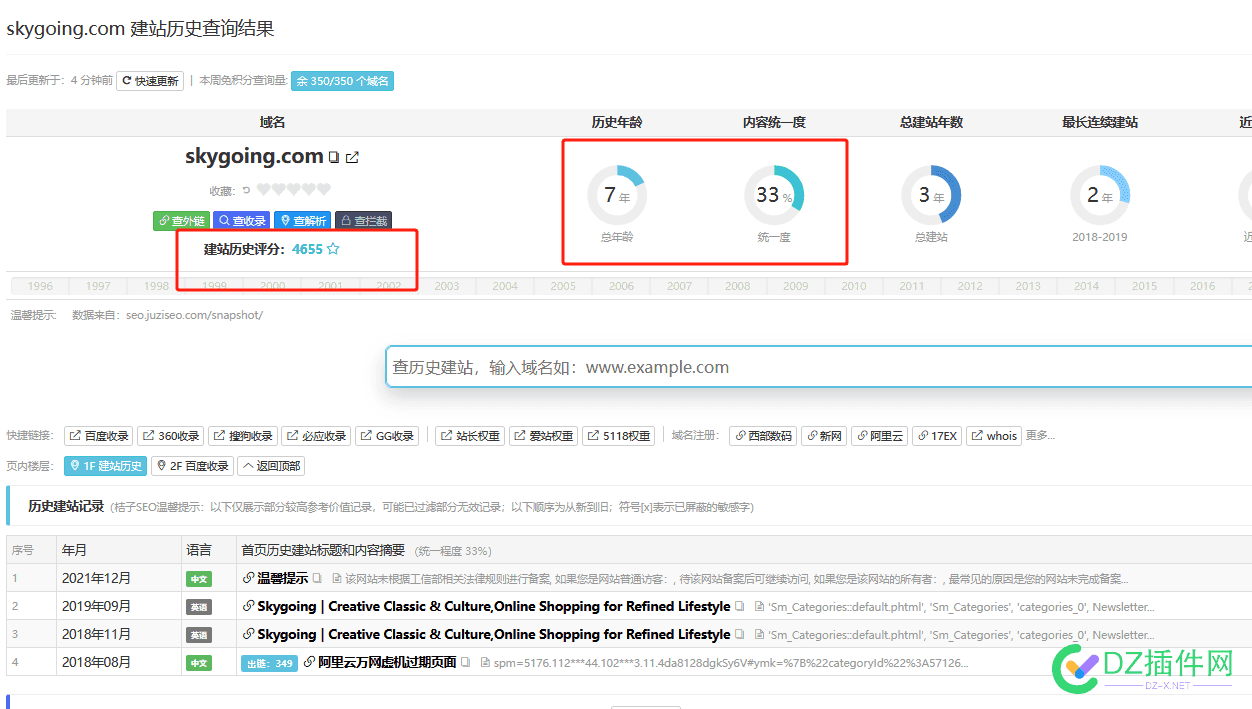Image resolution: width=1252 pixels, height=709 pixels.
Task: Click the 33% content uniformity donut chart
Action: [774, 195]
